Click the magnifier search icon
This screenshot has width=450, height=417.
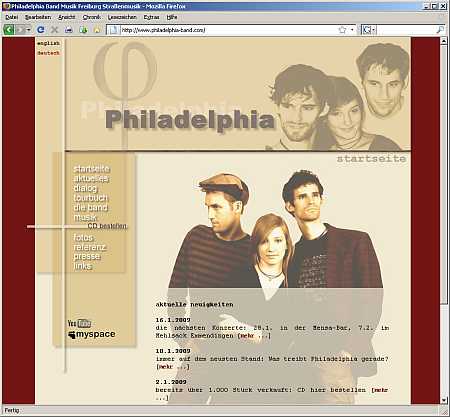click(440, 30)
